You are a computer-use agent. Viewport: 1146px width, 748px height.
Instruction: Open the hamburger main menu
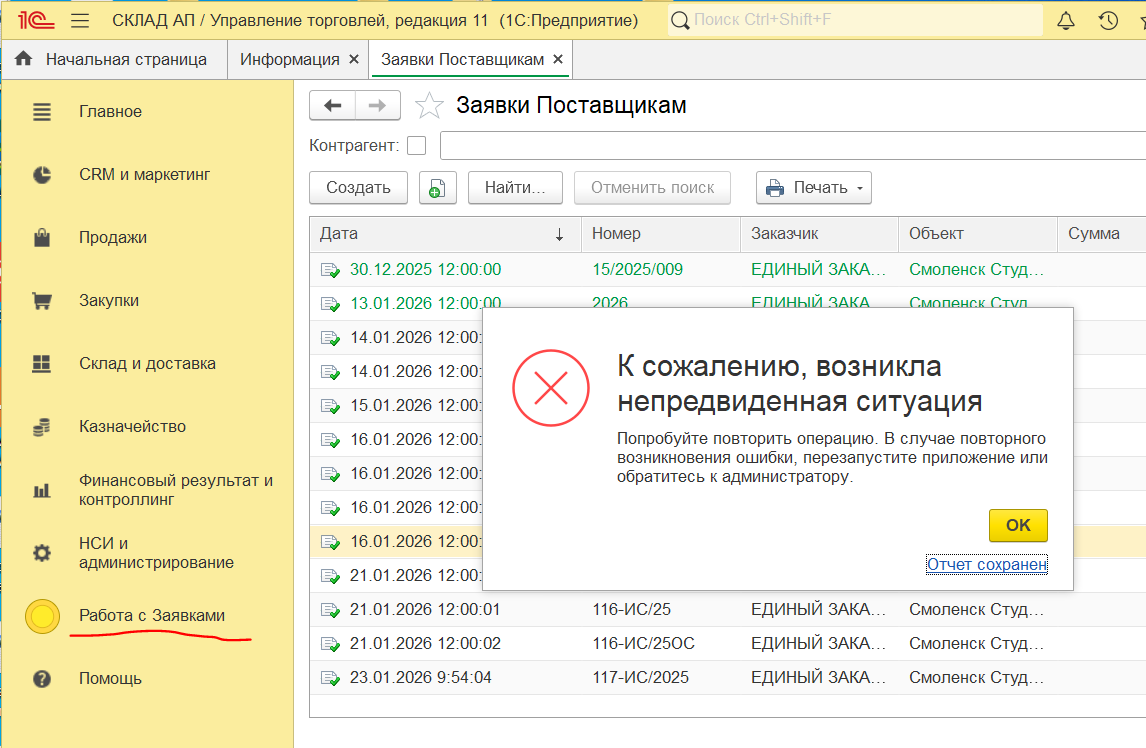pyautogui.click(x=80, y=20)
